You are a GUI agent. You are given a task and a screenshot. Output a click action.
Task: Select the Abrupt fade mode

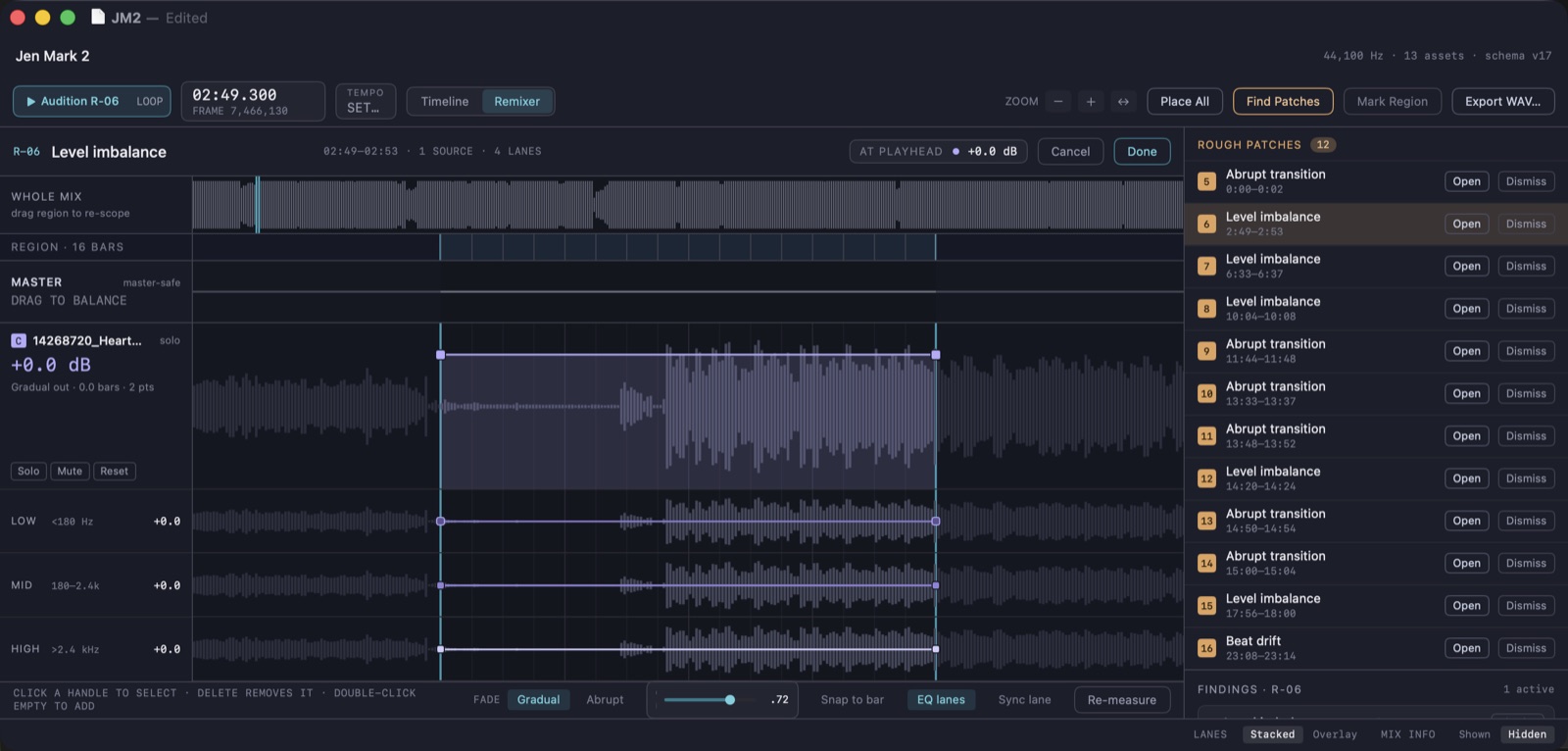[x=605, y=699]
